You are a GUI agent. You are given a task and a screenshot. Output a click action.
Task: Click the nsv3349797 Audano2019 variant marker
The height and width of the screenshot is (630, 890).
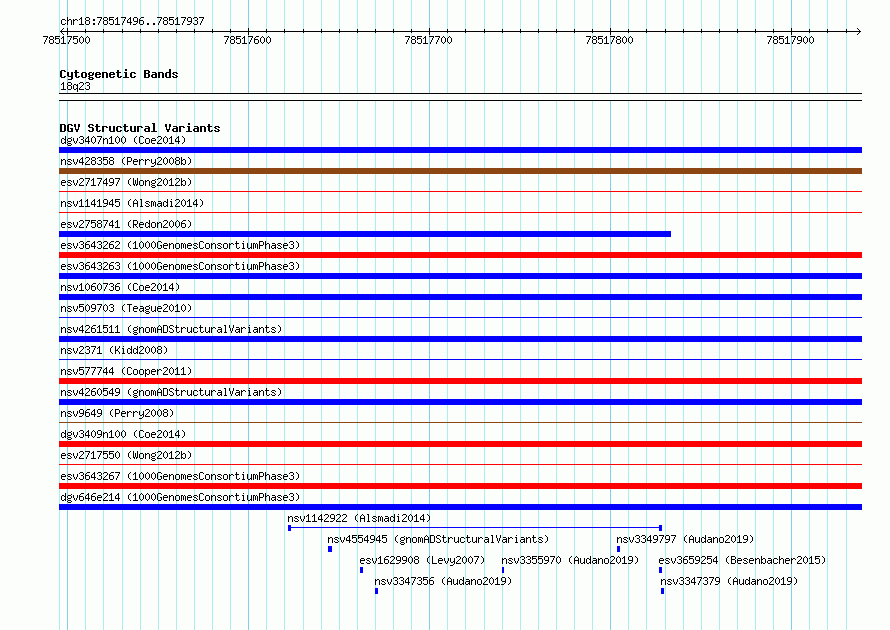pyautogui.click(x=618, y=549)
